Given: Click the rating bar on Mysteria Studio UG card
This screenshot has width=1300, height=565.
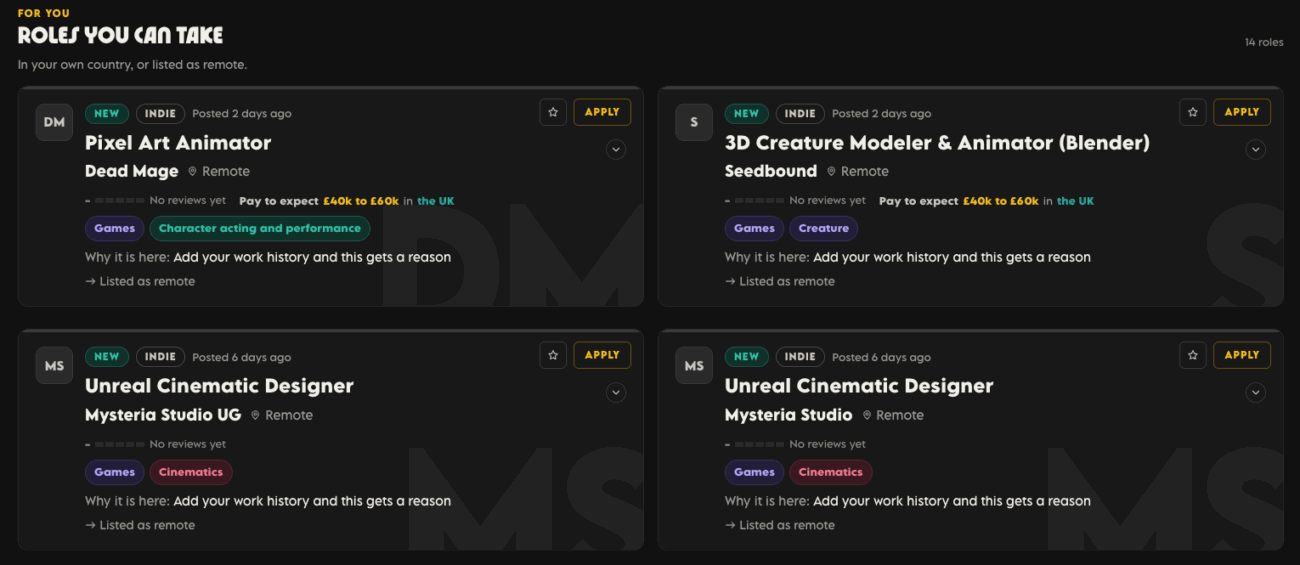Looking at the screenshot, I should [120, 444].
